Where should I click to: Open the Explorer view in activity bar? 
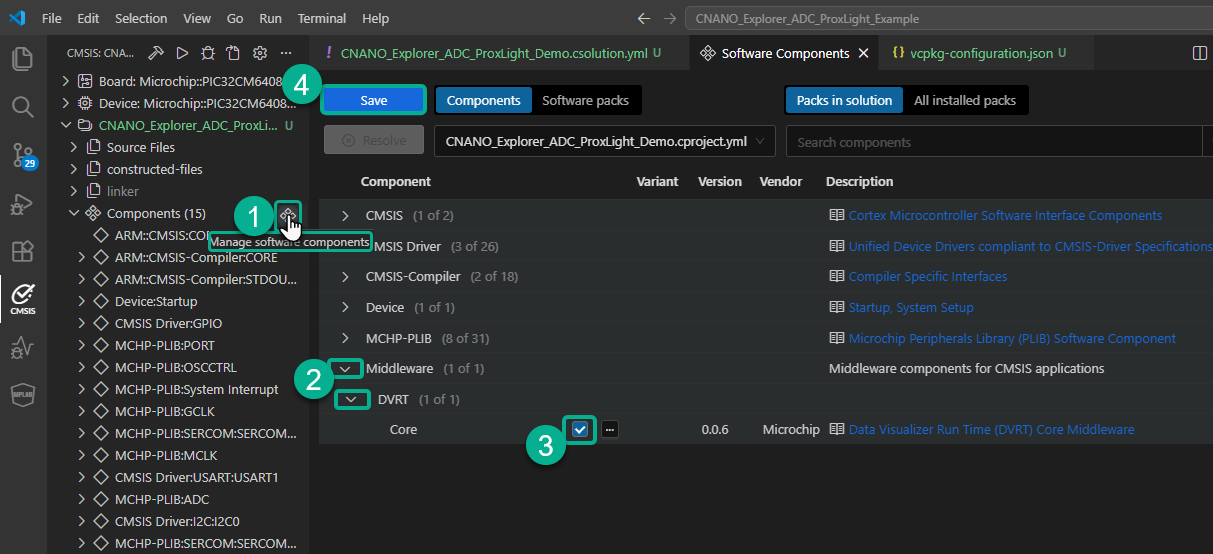click(x=22, y=59)
